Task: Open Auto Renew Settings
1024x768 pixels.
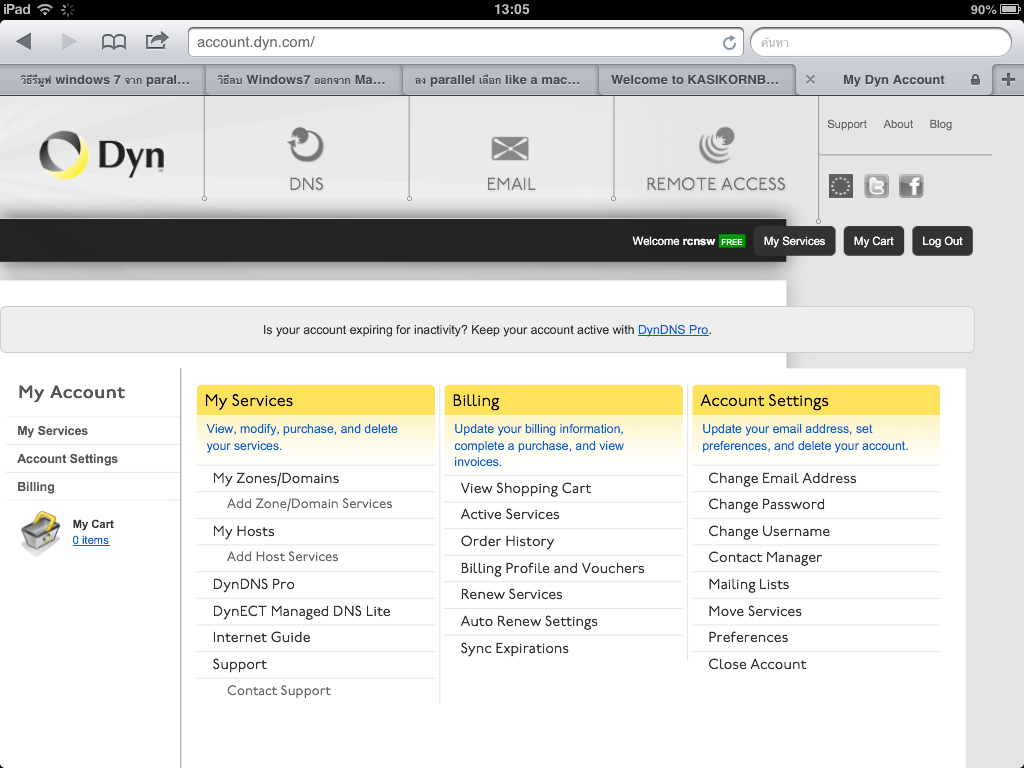Action: click(529, 621)
